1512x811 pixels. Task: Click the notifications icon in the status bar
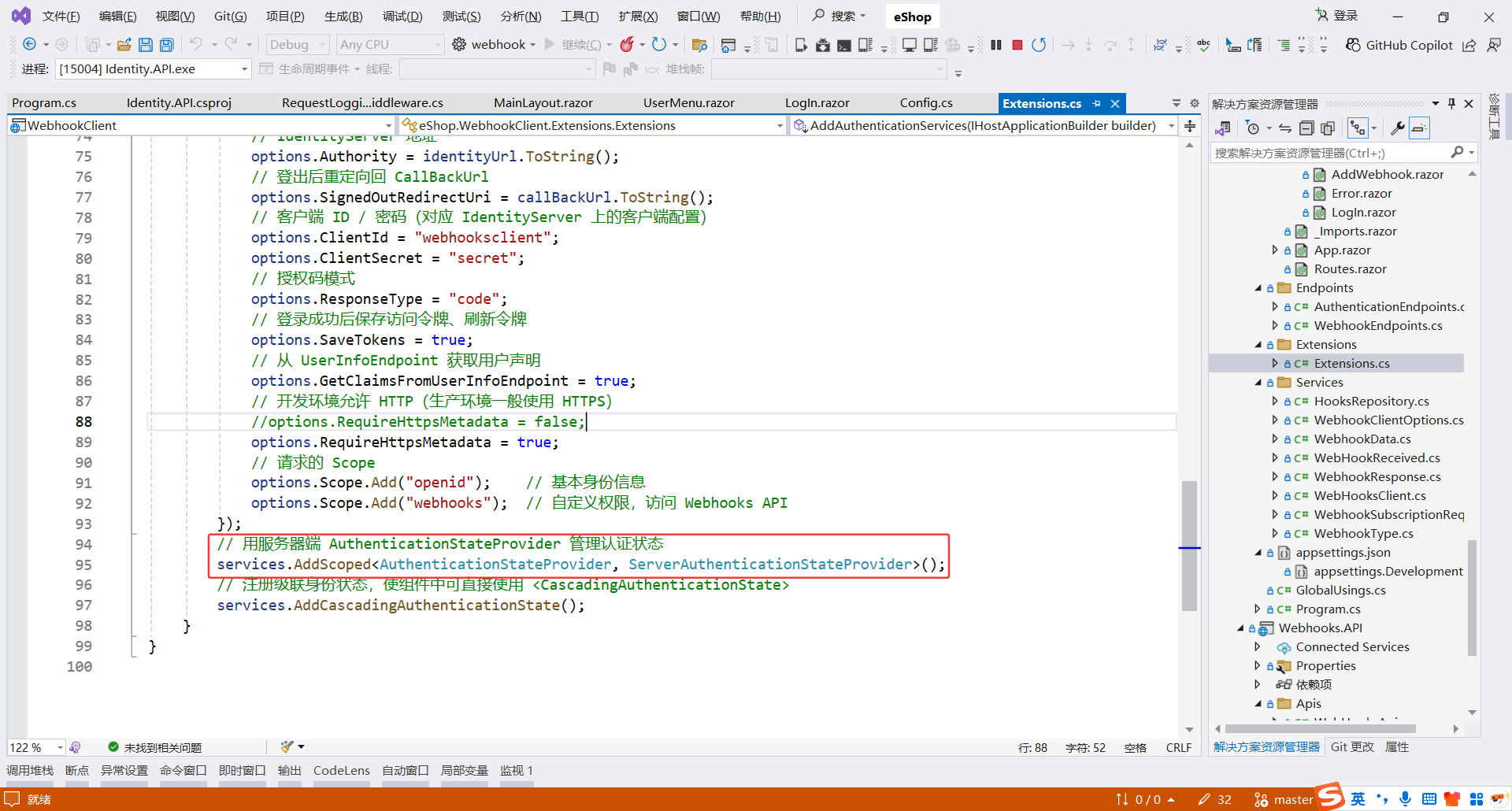12,799
